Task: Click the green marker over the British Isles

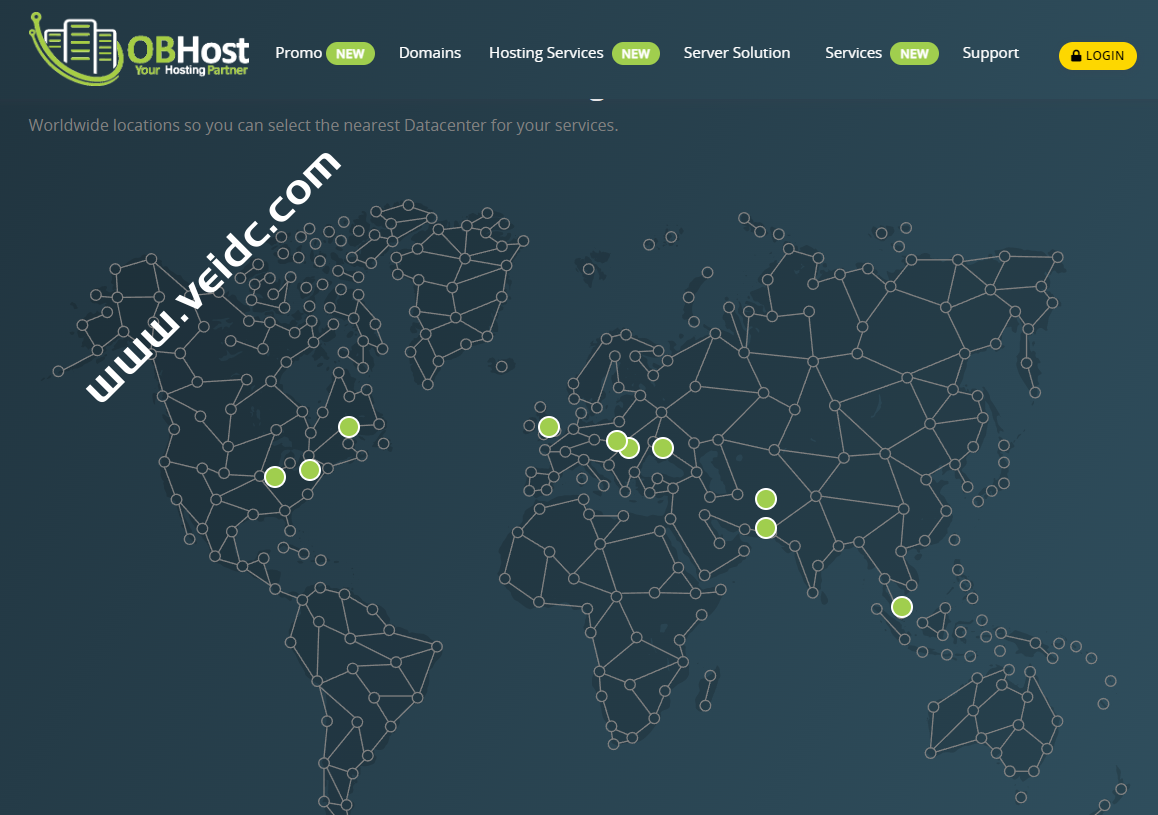Action: [548, 427]
